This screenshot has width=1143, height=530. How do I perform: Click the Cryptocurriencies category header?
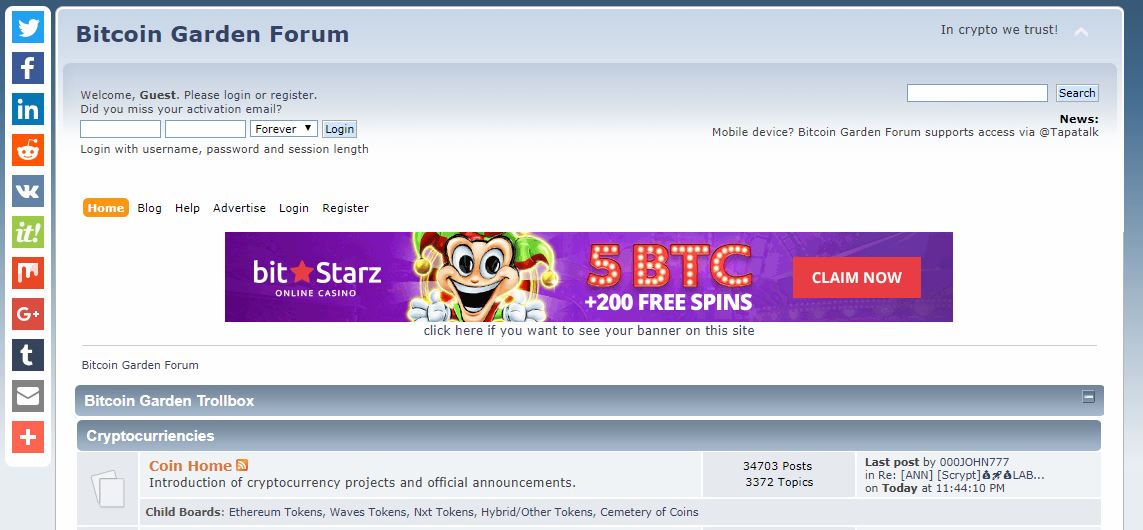tap(150, 436)
